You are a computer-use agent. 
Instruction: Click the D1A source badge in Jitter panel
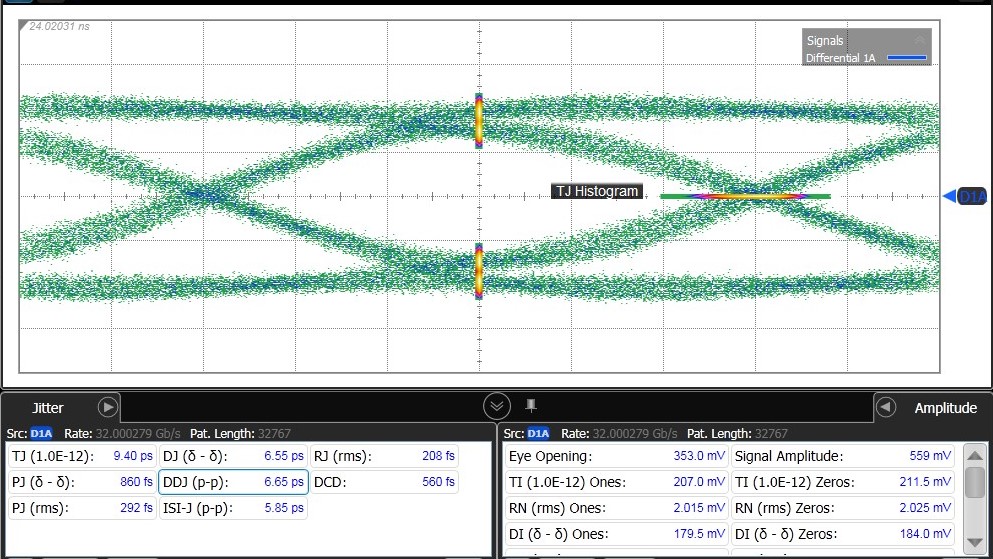(41, 433)
